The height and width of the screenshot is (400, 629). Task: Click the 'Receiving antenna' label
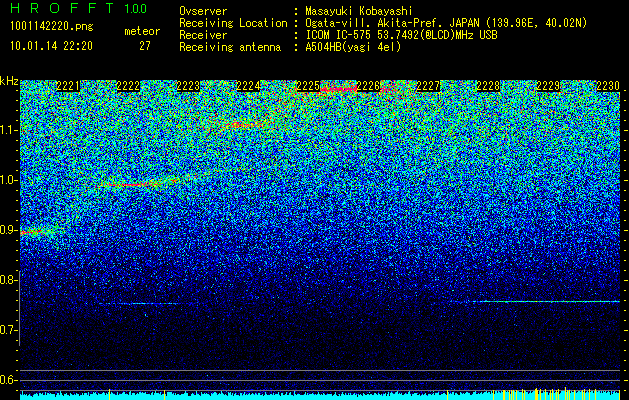click(230, 47)
